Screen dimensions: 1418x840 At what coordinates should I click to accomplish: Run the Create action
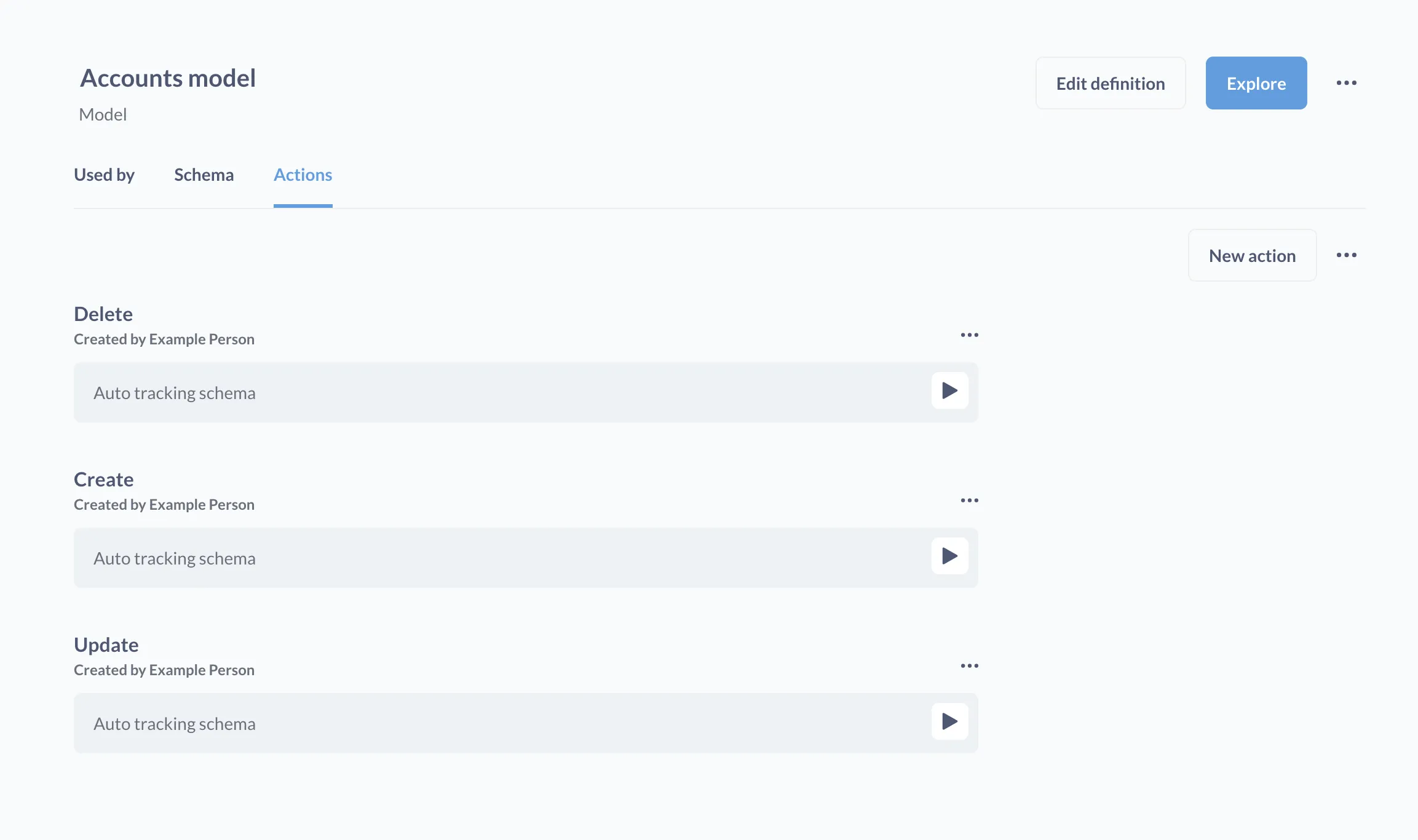click(x=949, y=557)
